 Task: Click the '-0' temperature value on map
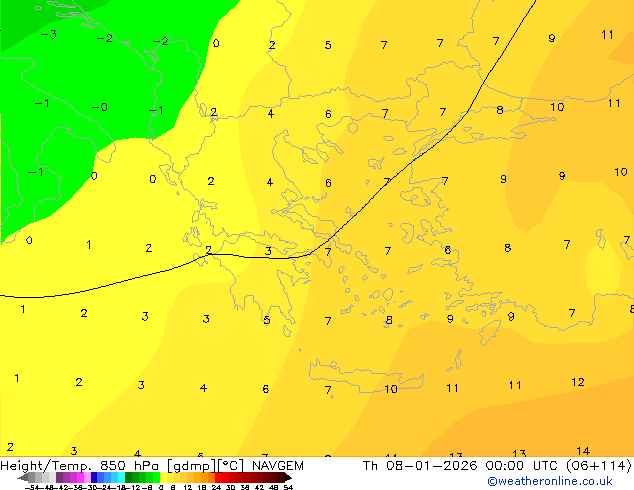click(99, 107)
